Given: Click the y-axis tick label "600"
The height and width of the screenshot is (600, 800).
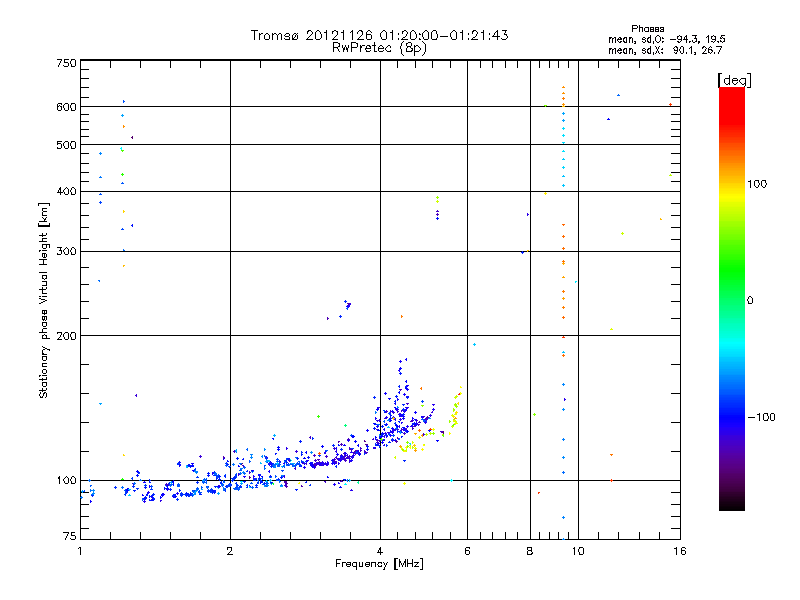Looking at the screenshot, I should (x=66, y=107).
